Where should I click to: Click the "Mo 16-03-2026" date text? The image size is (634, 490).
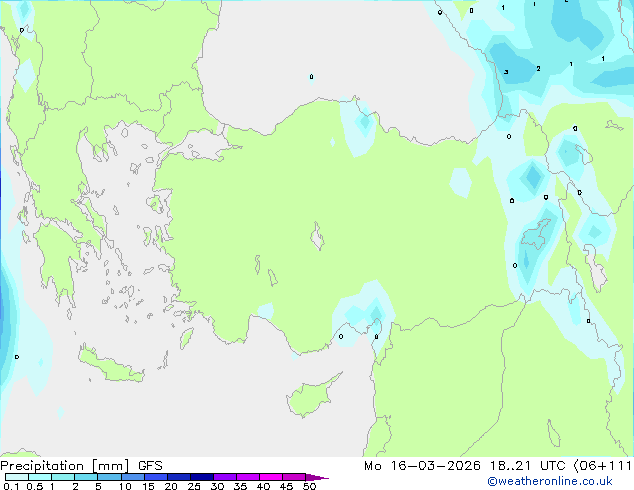coord(423,466)
